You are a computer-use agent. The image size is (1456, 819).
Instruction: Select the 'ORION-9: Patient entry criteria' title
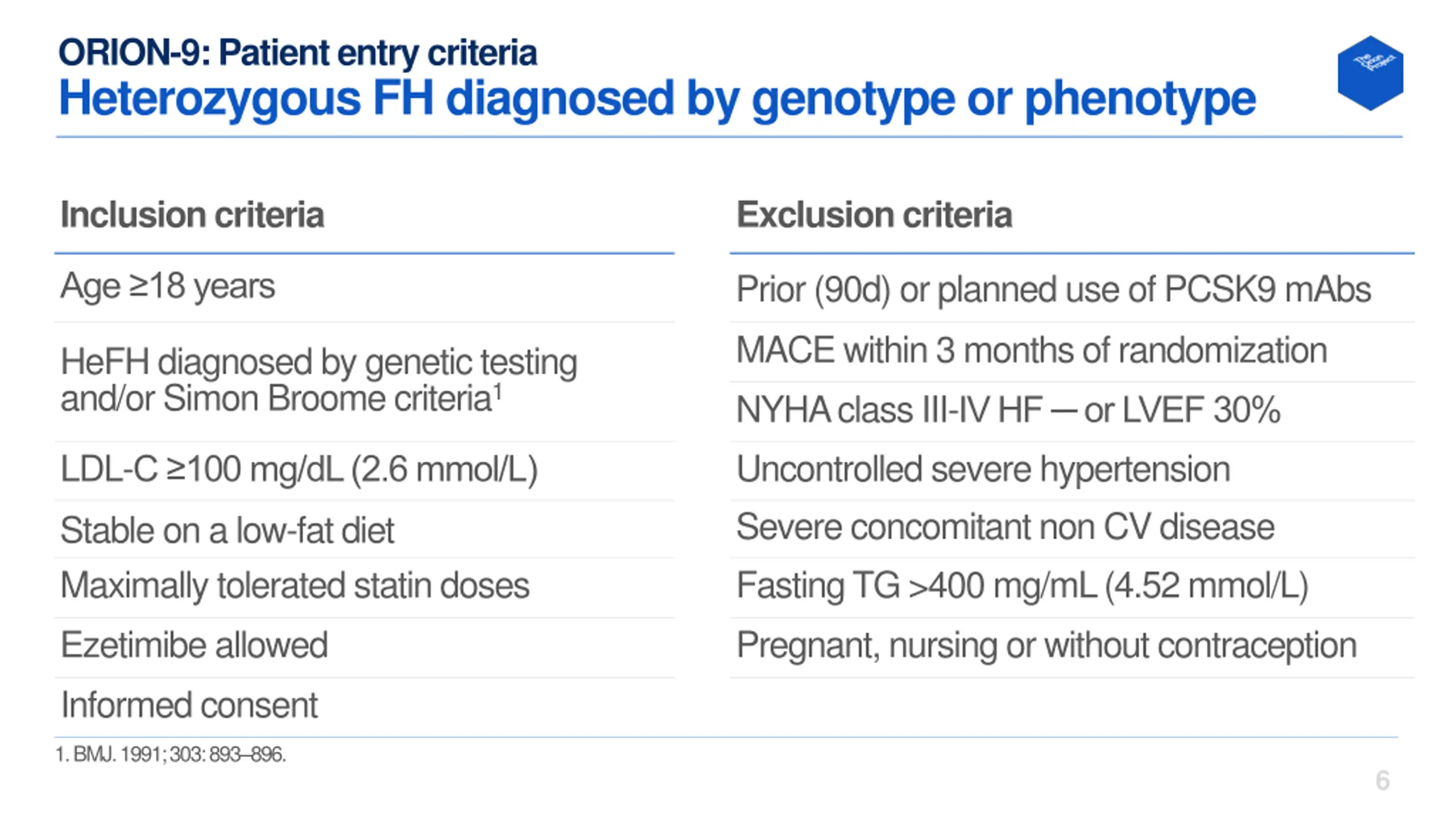click(297, 53)
